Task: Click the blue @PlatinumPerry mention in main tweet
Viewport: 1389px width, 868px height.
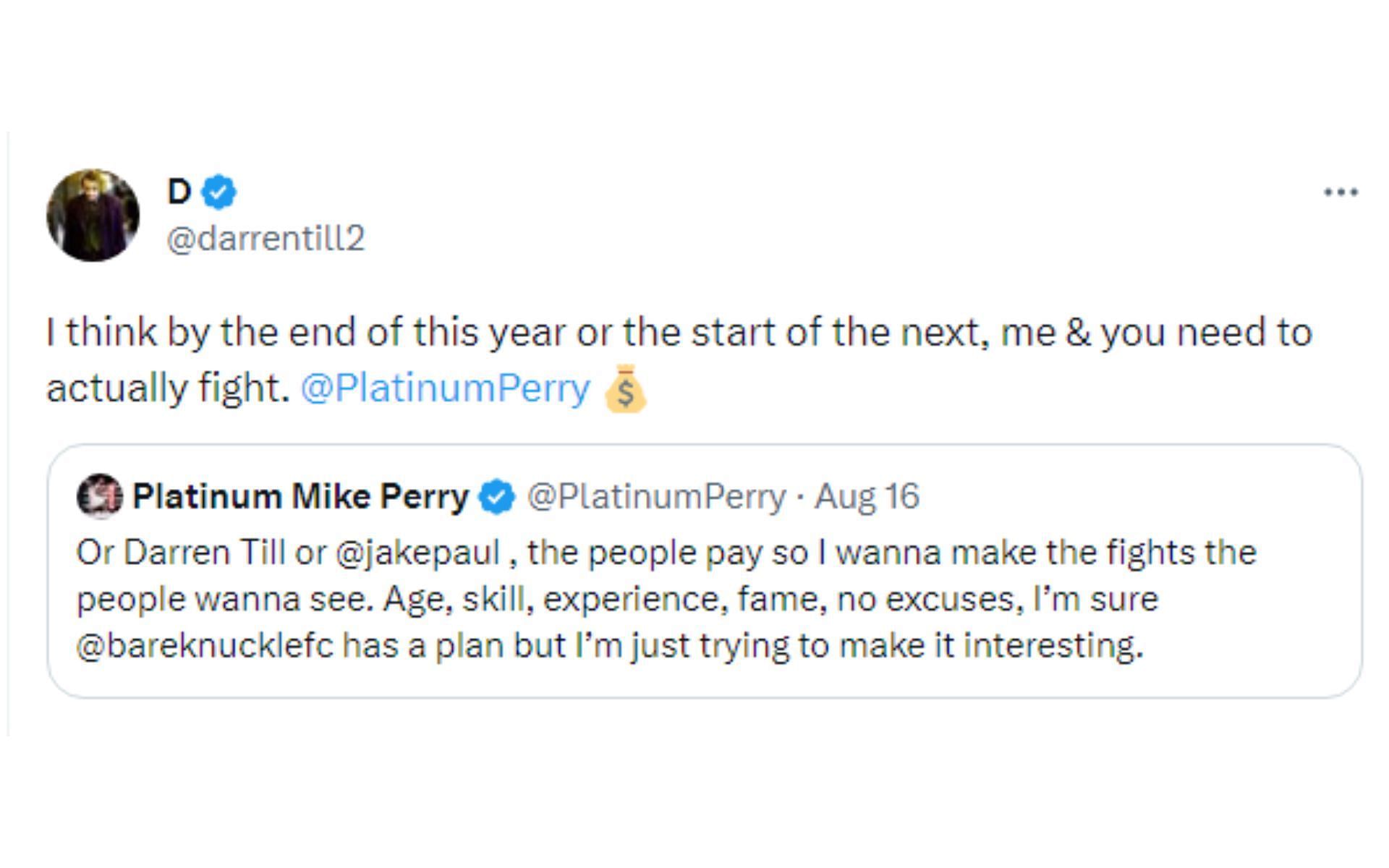Action: tap(445, 388)
